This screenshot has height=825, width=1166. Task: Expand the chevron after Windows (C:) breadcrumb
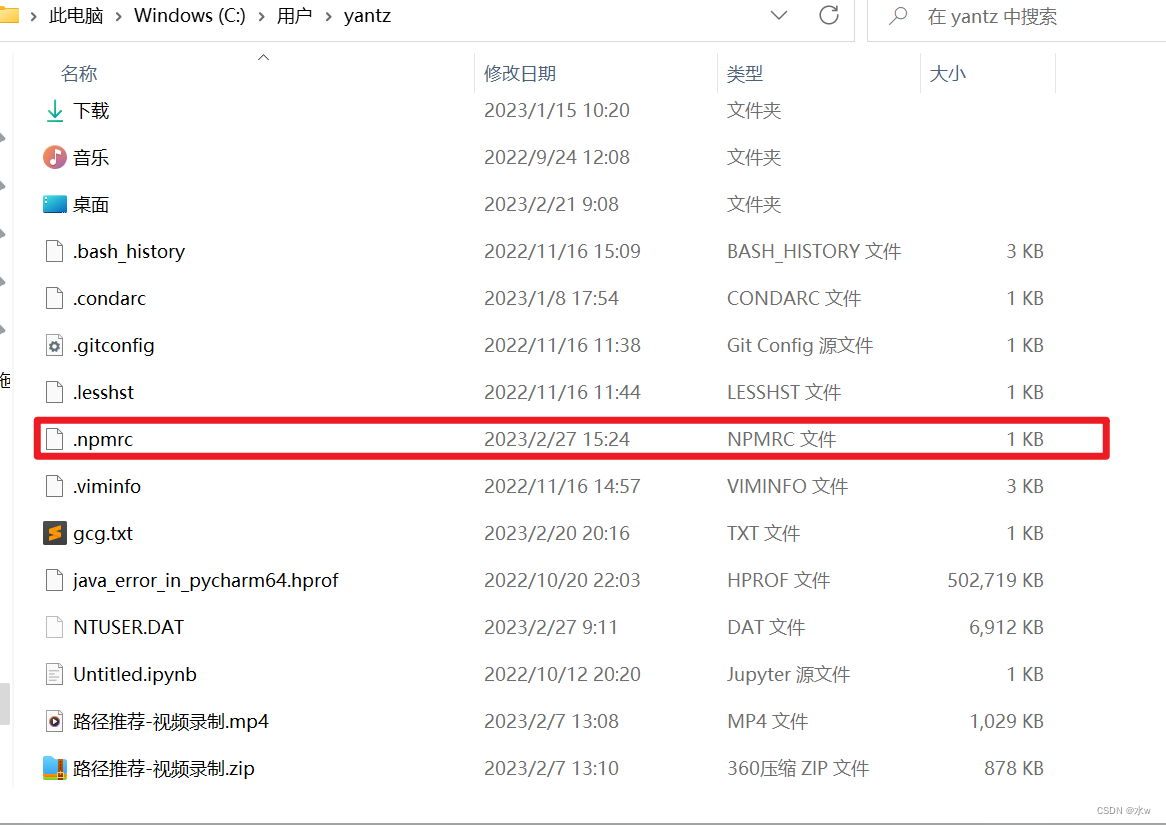261,16
